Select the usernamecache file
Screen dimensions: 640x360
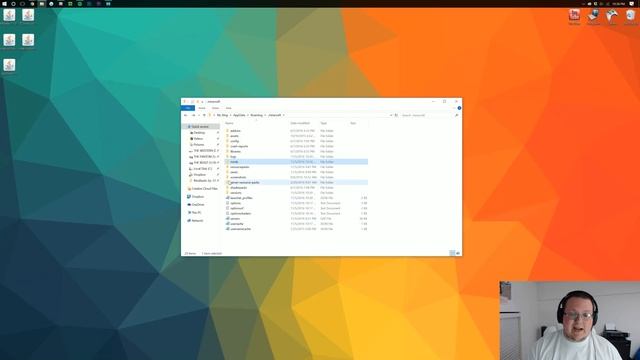coord(297,229)
